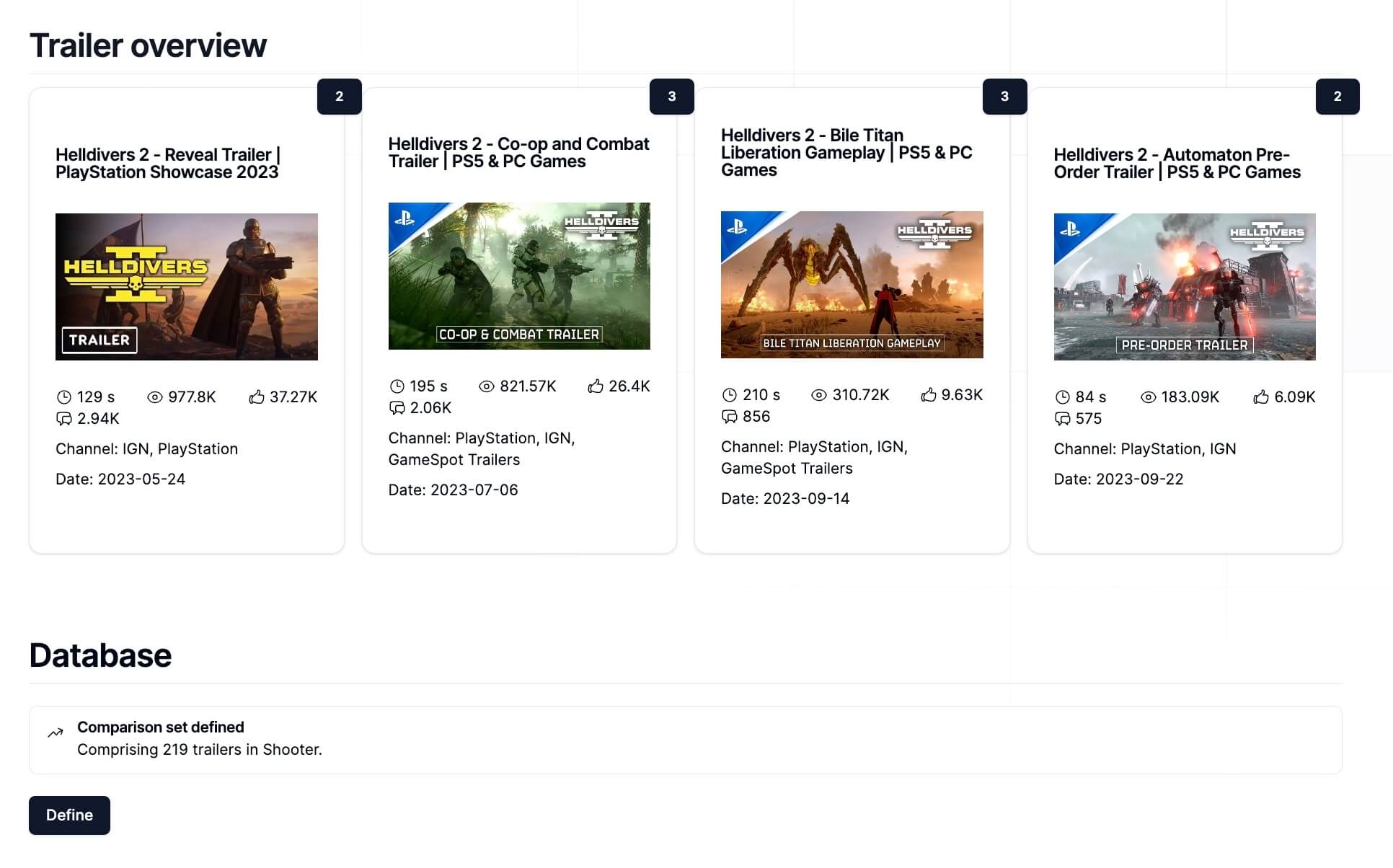Click the 183.09K view count
This screenshot has height=868, width=1393.
point(1190,397)
